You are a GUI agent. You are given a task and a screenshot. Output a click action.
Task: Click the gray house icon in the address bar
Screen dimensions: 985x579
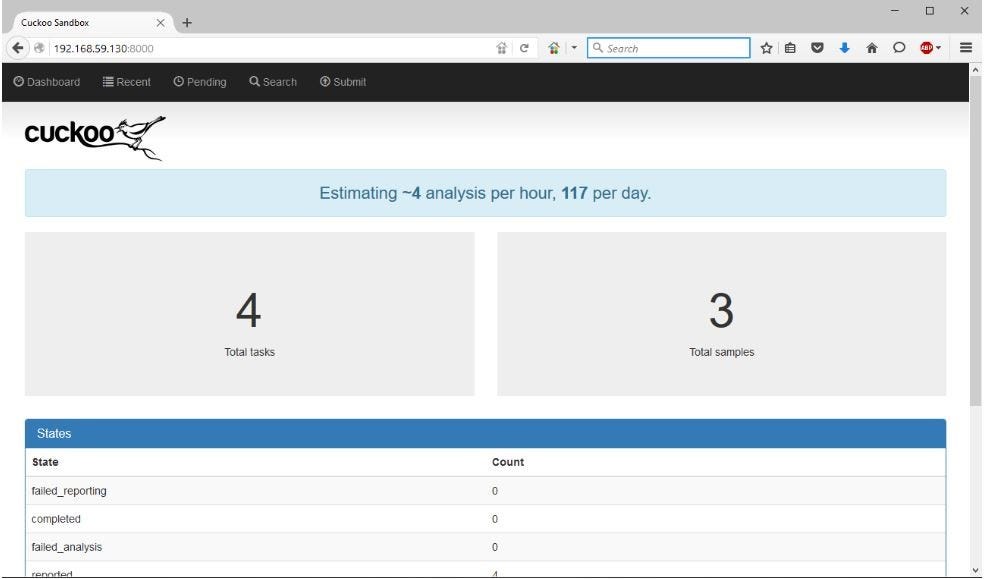pos(501,48)
